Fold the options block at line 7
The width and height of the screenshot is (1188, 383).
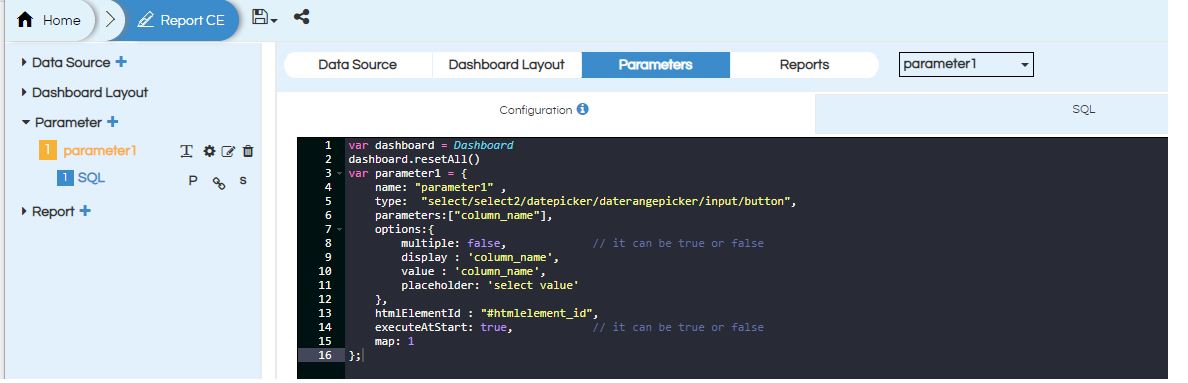pyautogui.click(x=339, y=229)
